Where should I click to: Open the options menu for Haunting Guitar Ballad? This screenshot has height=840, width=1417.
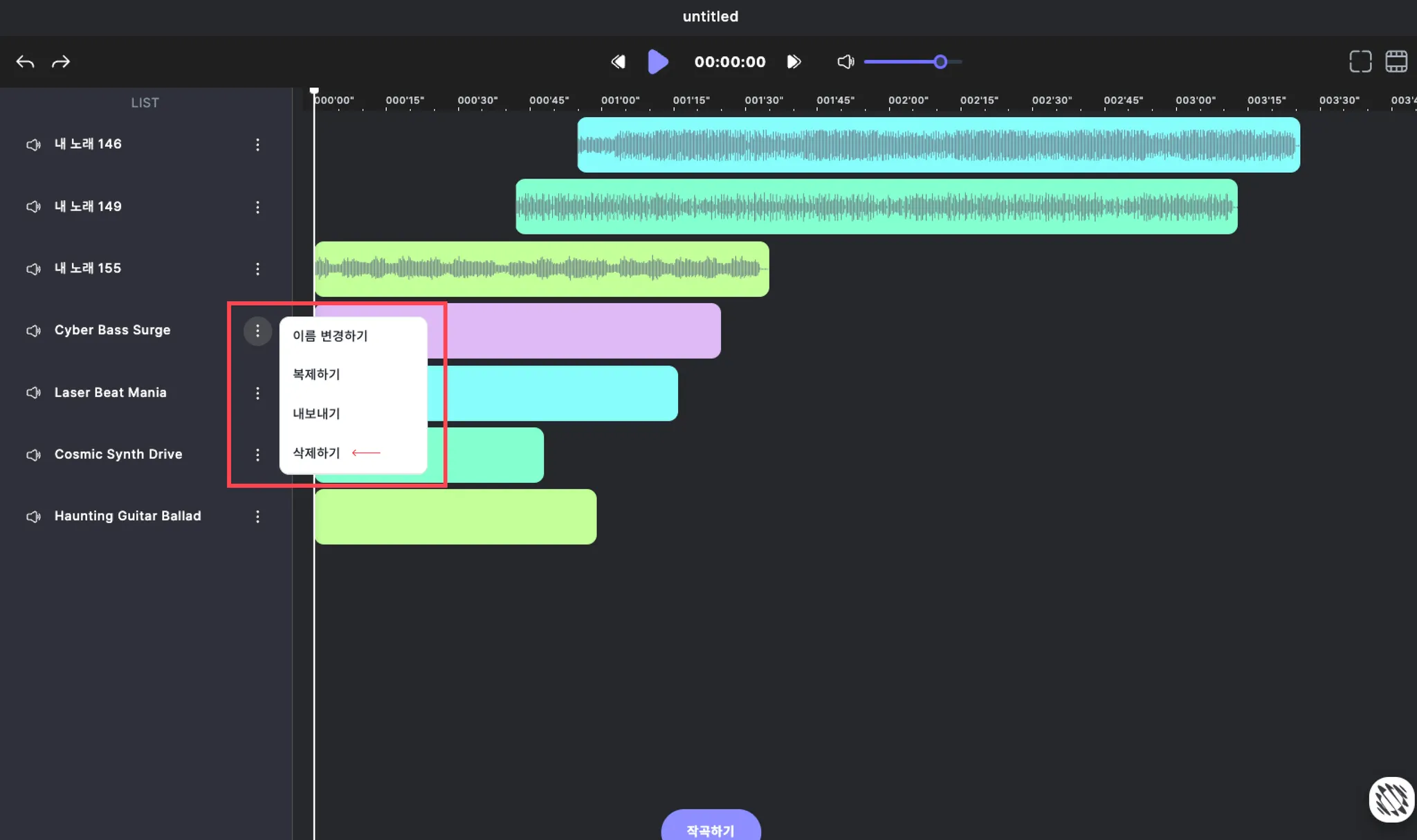pos(257,517)
